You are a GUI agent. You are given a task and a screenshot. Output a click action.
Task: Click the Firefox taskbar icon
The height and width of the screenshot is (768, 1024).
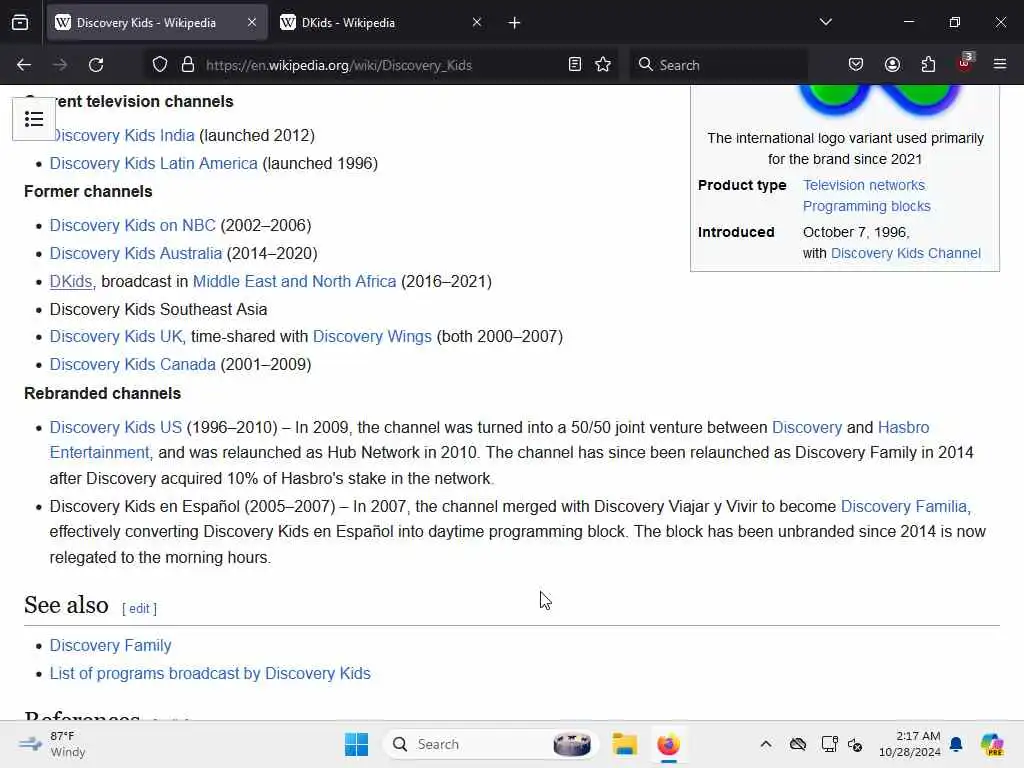(669, 744)
